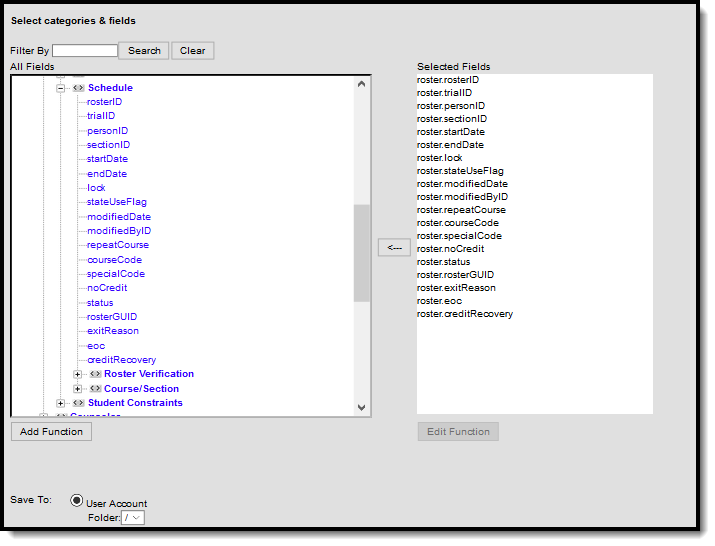Expand the Course/Section node
The image size is (715, 546).
pyautogui.click(x=78, y=389)
